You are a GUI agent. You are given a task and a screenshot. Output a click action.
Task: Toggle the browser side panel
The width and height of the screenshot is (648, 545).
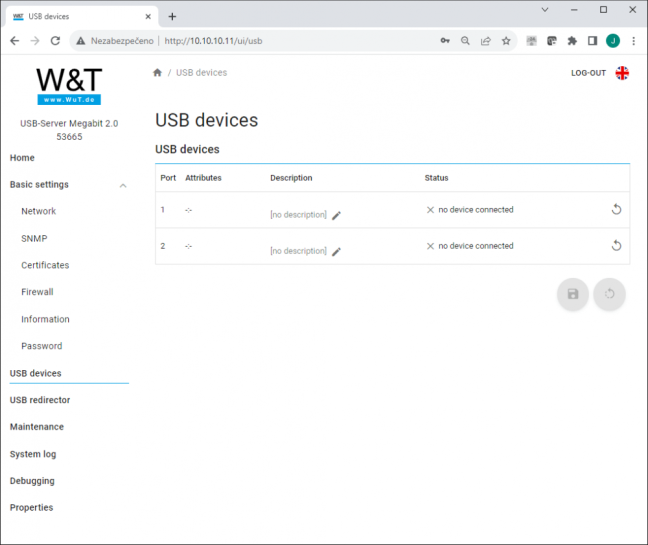[x=592, y=40]
